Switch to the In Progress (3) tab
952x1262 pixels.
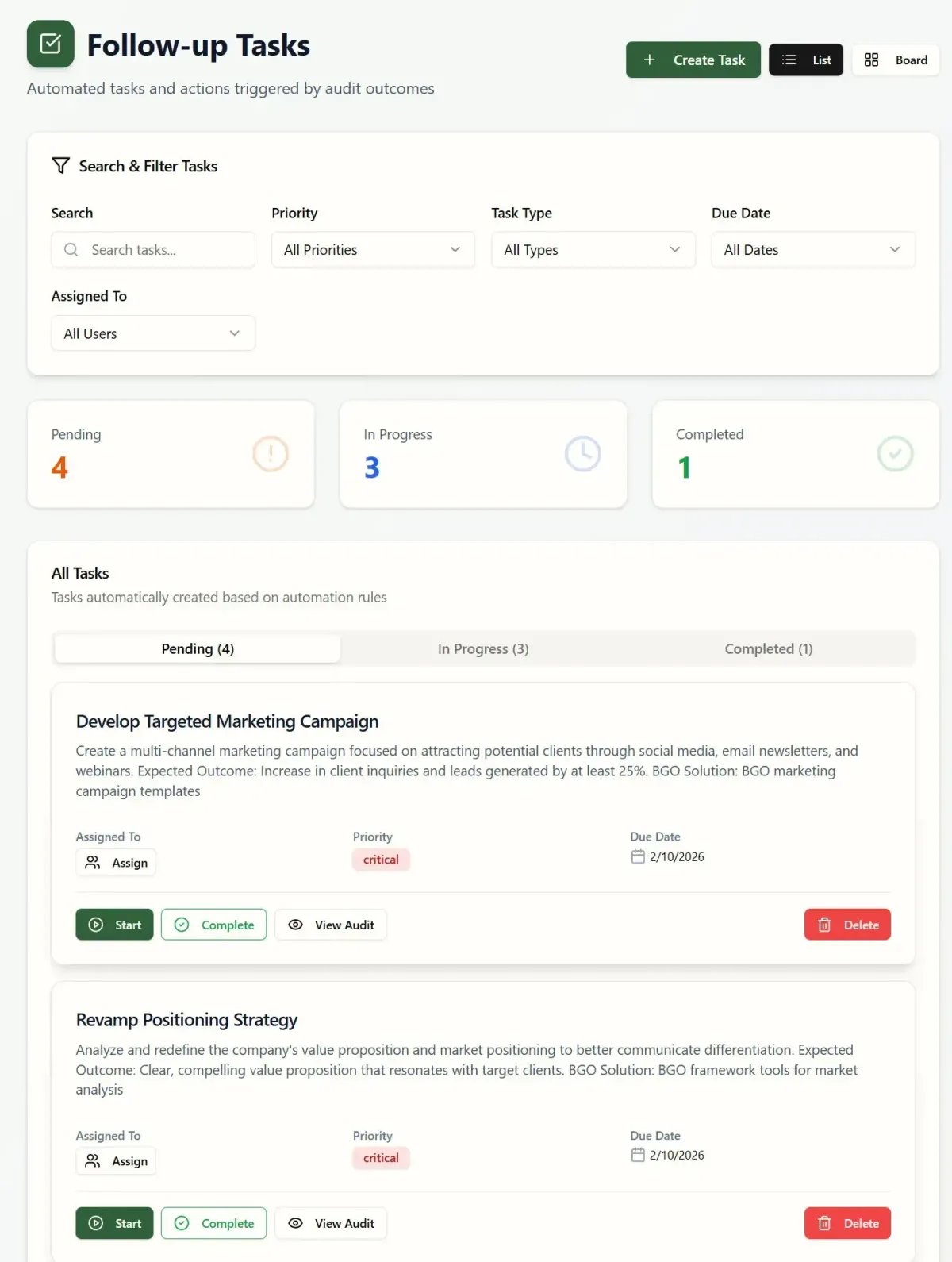(482, 648)
